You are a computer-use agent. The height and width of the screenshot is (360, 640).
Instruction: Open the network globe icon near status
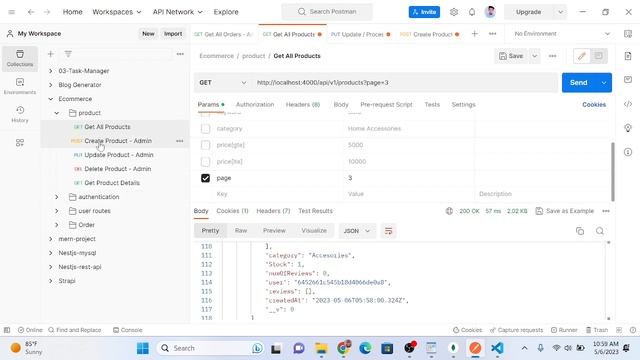[449, 211]
